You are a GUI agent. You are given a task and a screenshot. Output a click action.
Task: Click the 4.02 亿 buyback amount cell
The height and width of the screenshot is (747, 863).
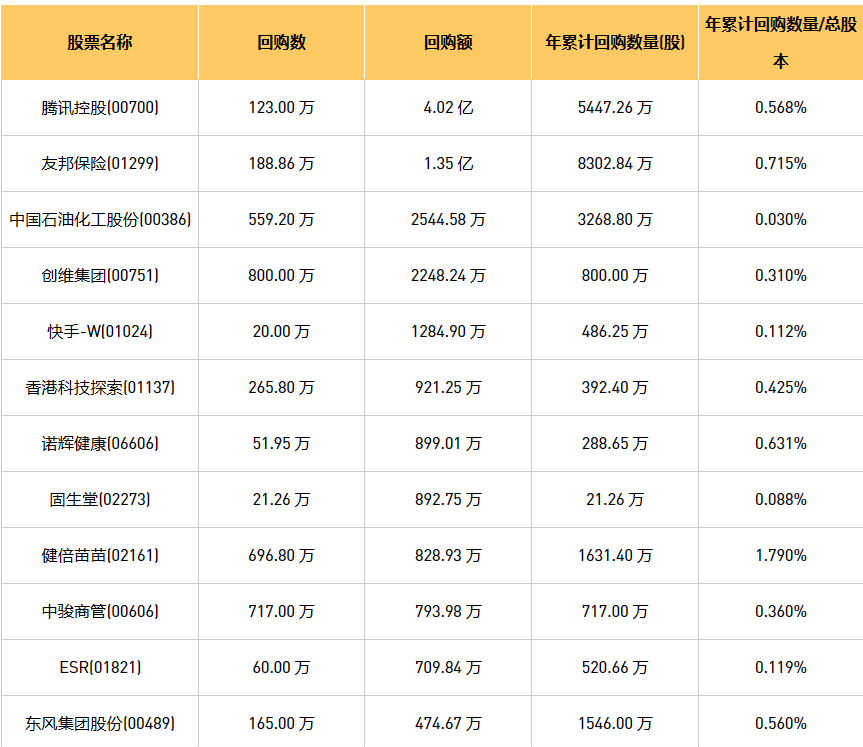[448, 107]
